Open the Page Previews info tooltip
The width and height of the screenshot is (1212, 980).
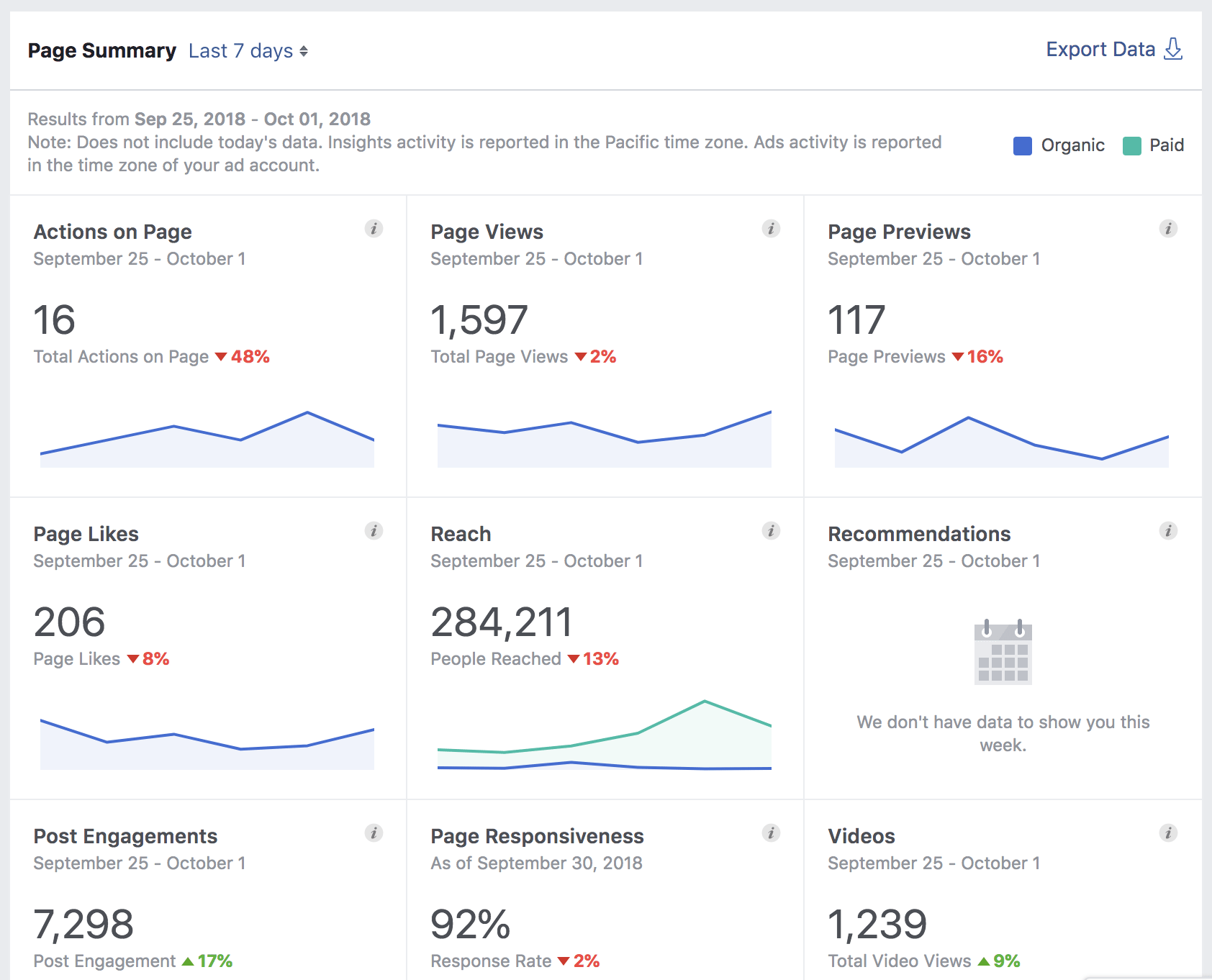click(1169, 228)
